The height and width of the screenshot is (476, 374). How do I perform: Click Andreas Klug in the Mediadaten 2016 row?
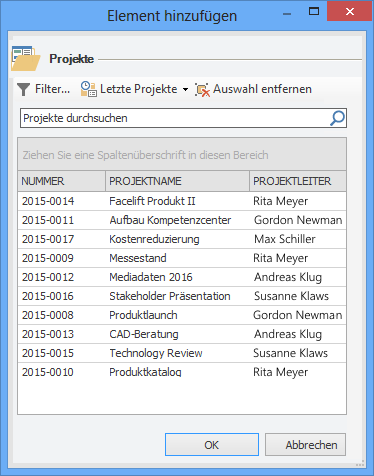pos(288,277)
